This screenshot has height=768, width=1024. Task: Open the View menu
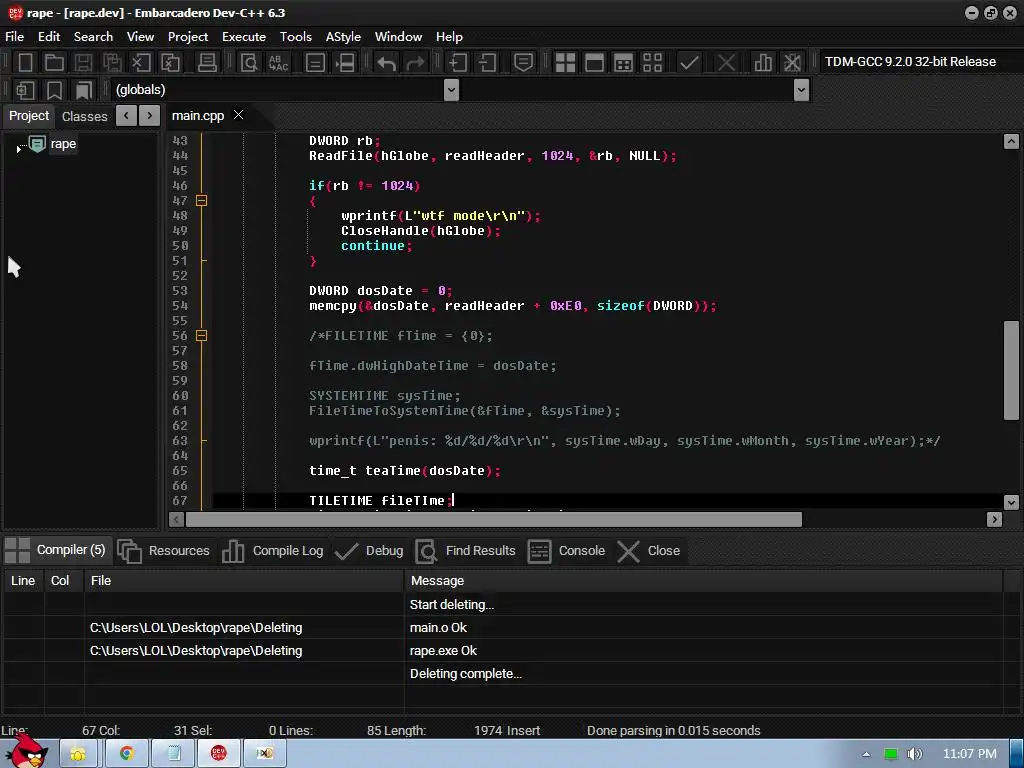[x=140, y=37]
